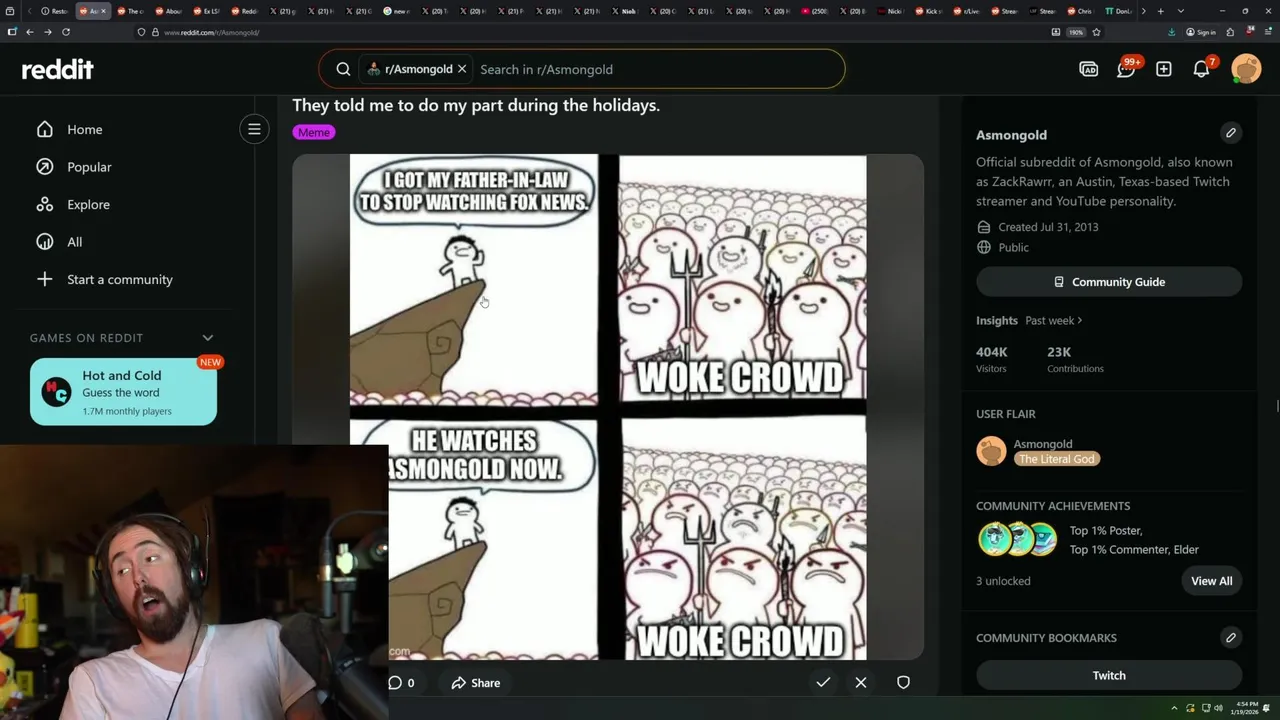Click the browser back arrow
This screenshot has height=720, width=1280.
[x=30, y=32]
